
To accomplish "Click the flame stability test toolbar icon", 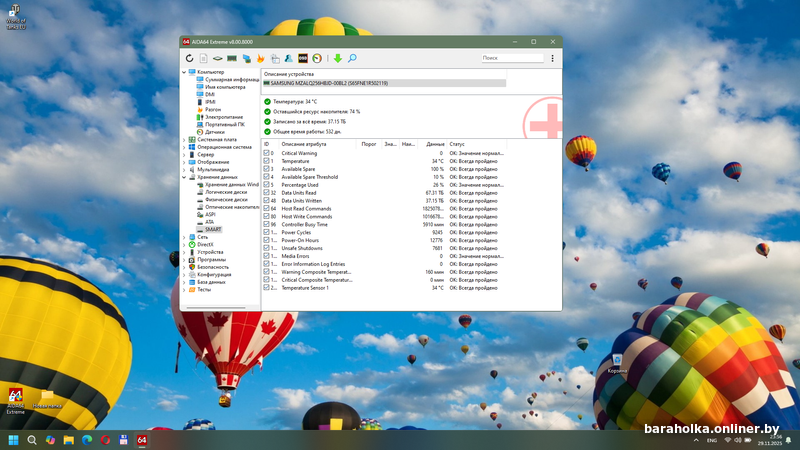I will coord(261,59).
